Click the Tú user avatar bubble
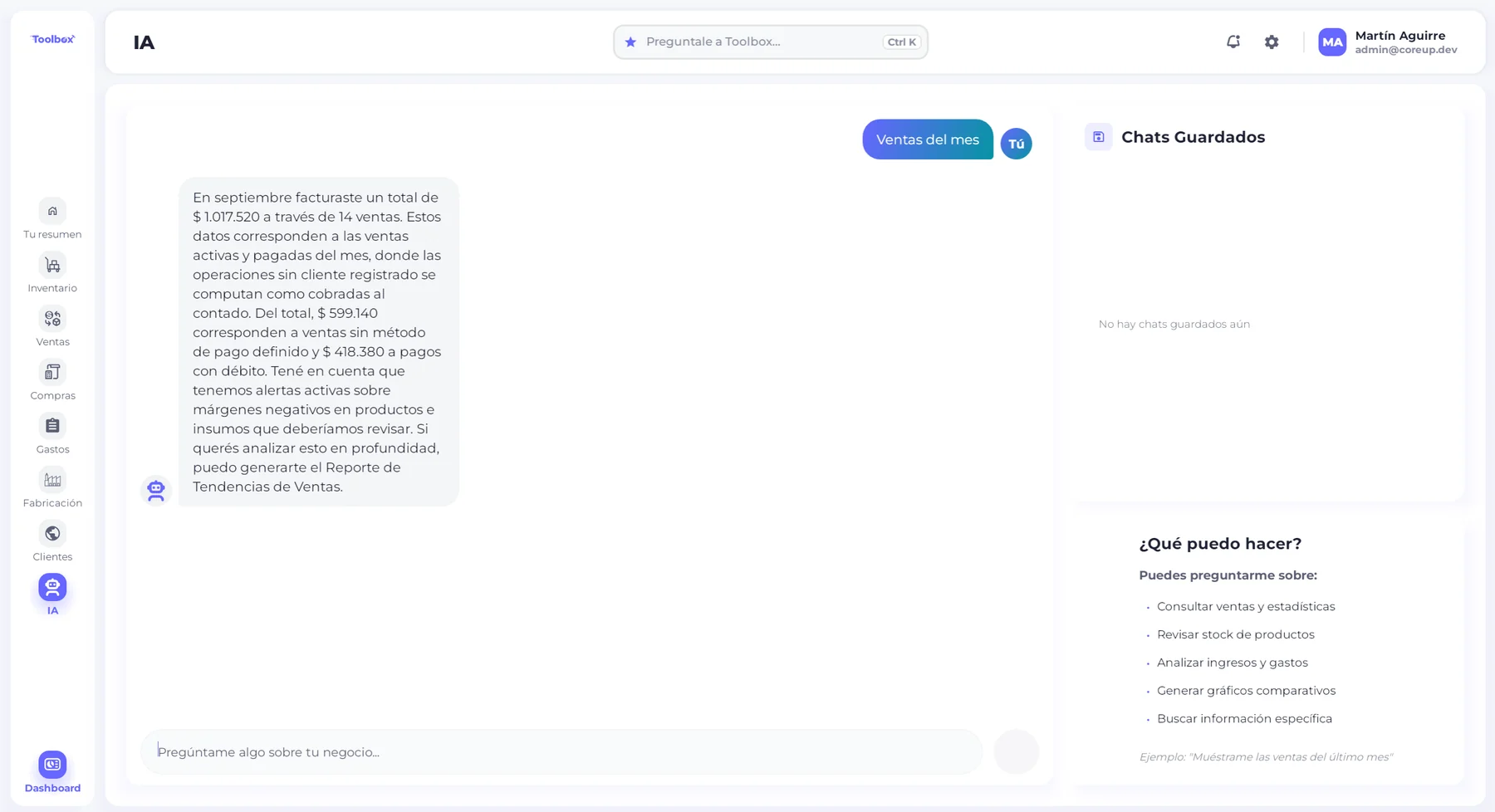This screenshot has height=812, width=1495. point(1016,144)
